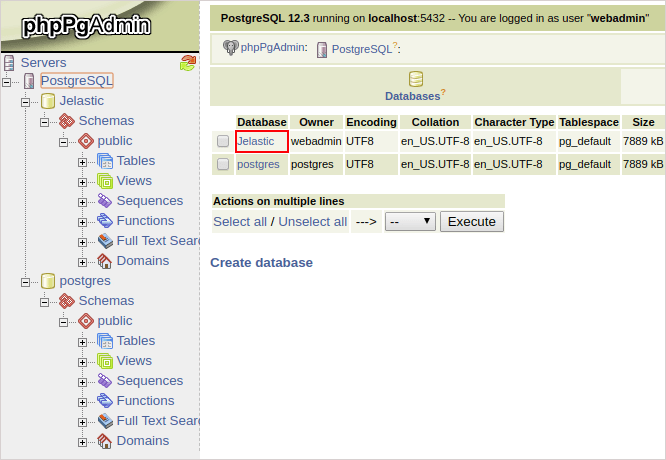The width and height of the screenshot is (666, 460).
Task: Click the help question mark beside Databases
Action: 443,92
